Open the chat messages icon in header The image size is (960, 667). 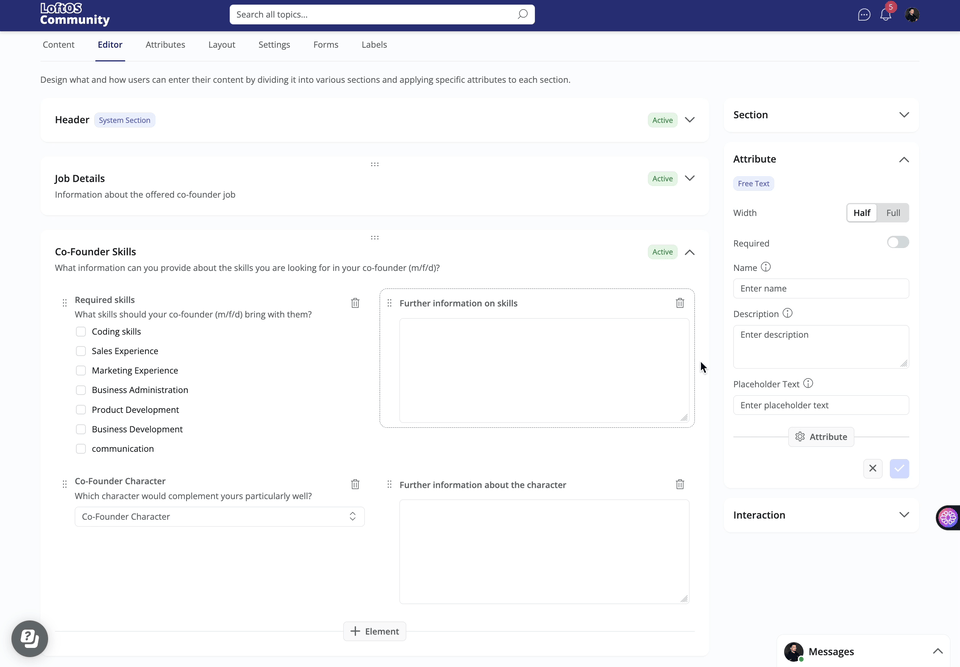864,15
